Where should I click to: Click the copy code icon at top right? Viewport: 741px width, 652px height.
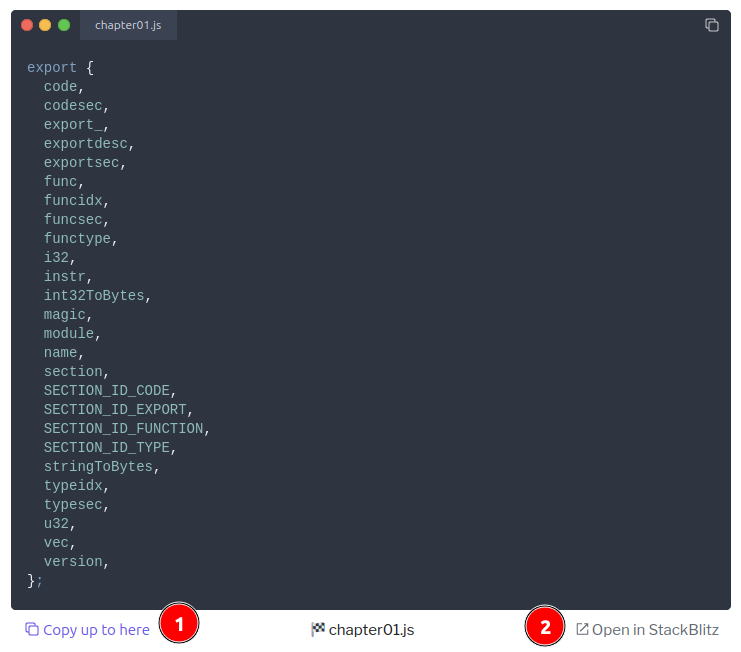pyautogui.click(x=712, y=25)
